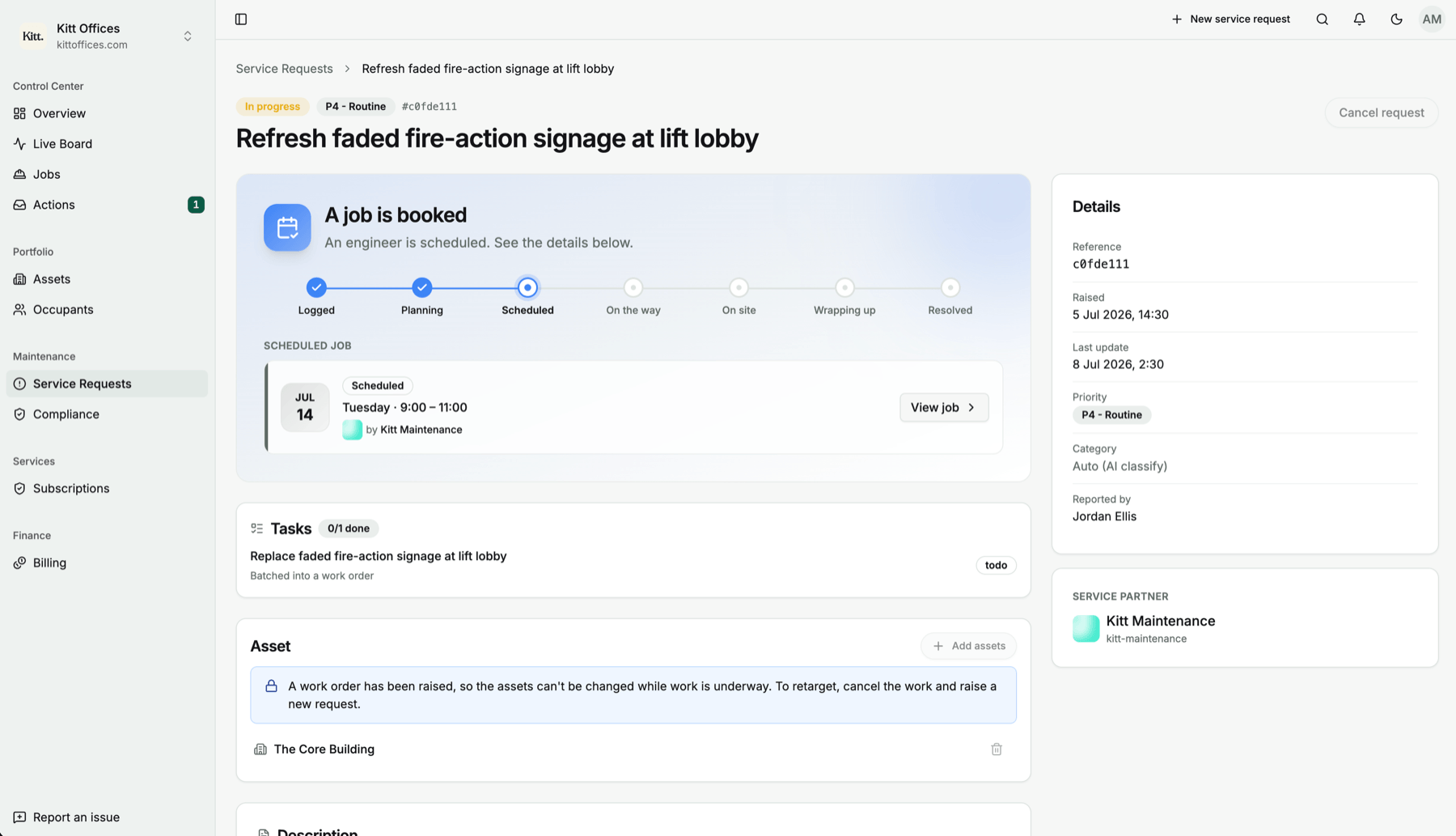Click the Description section icon
This screenshot has width=1456, height=836.
pyautogui.click(x=264, y=833)
